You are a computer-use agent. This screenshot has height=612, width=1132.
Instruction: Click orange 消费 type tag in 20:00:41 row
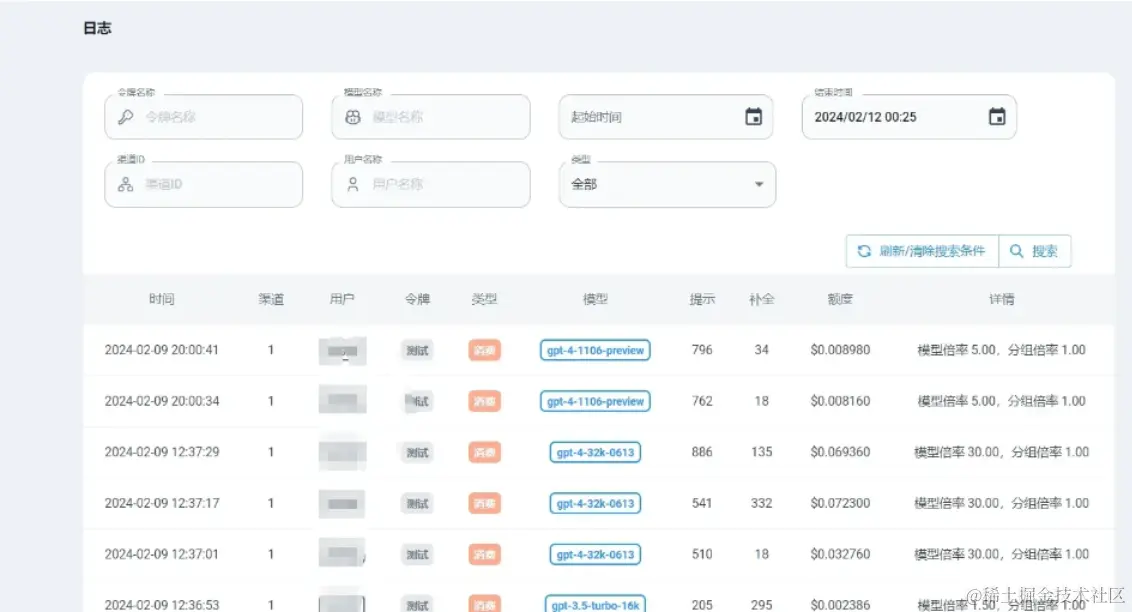[x=484, y=351]
